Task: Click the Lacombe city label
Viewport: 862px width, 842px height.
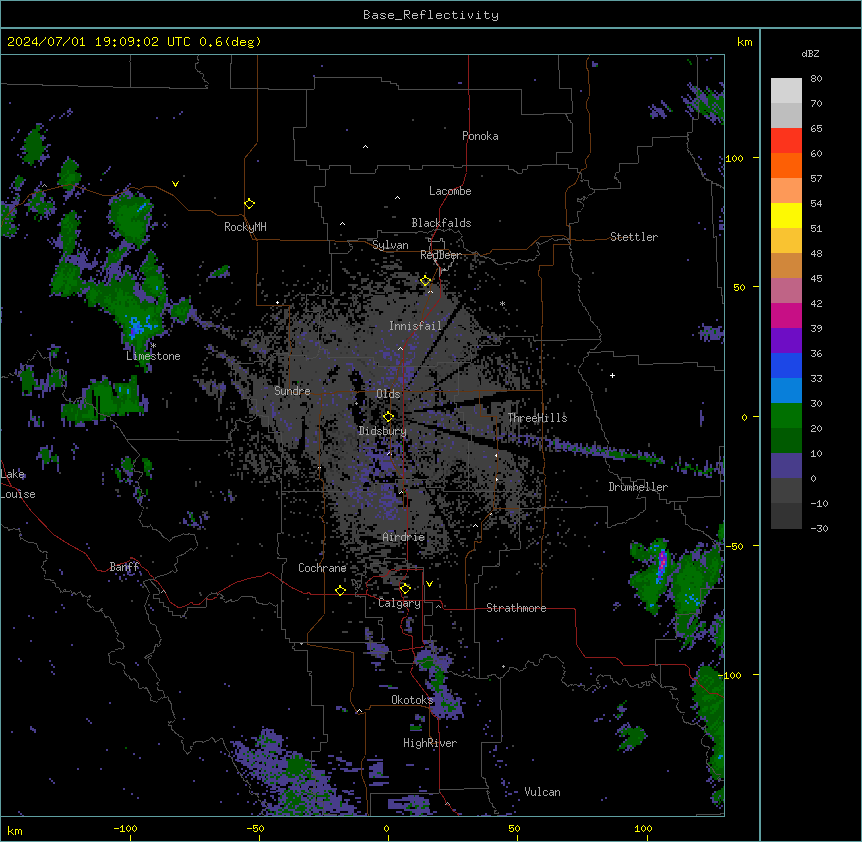Action: [x=450, y=191]
